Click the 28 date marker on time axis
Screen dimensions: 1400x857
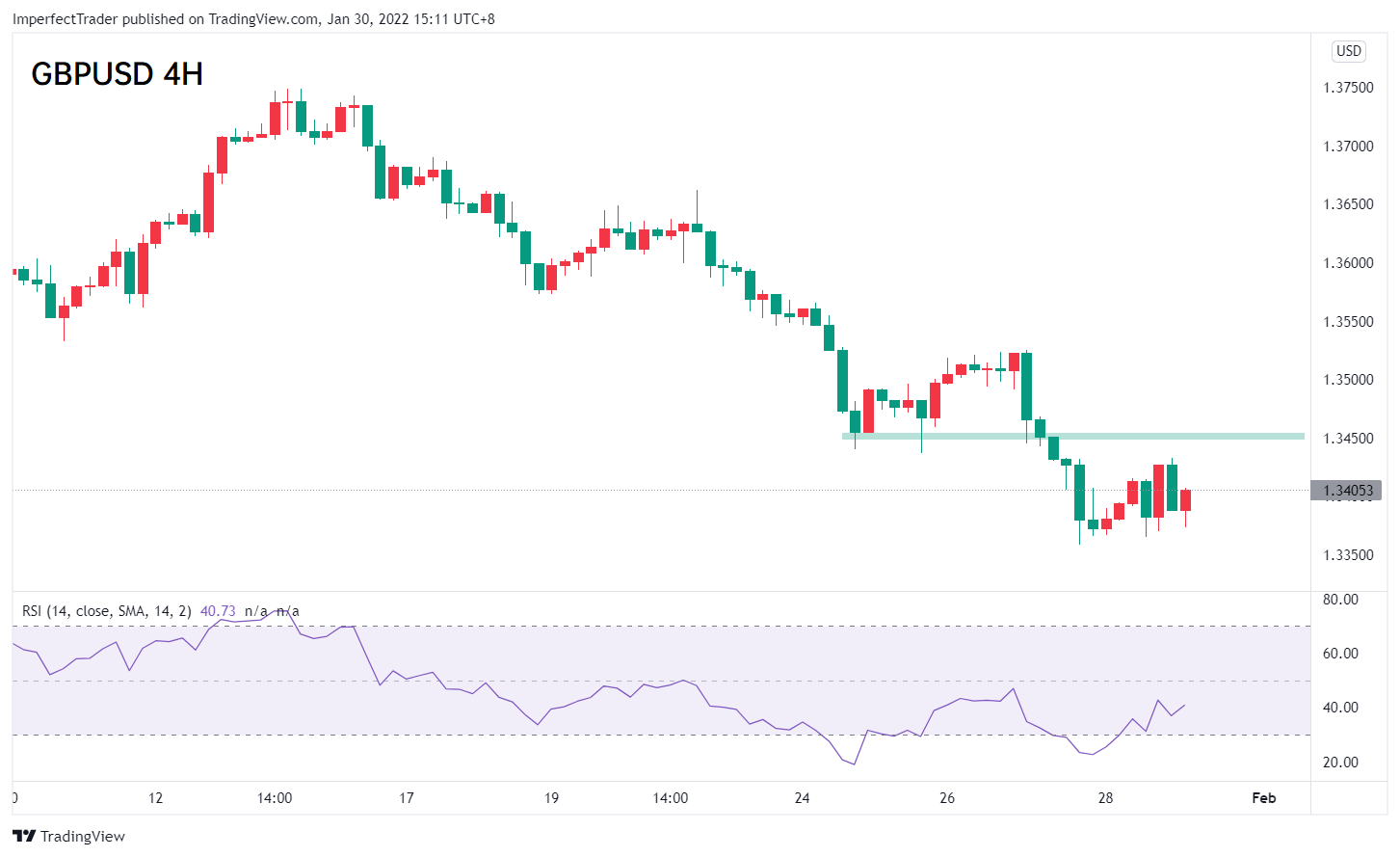(x=1105, y=797)
